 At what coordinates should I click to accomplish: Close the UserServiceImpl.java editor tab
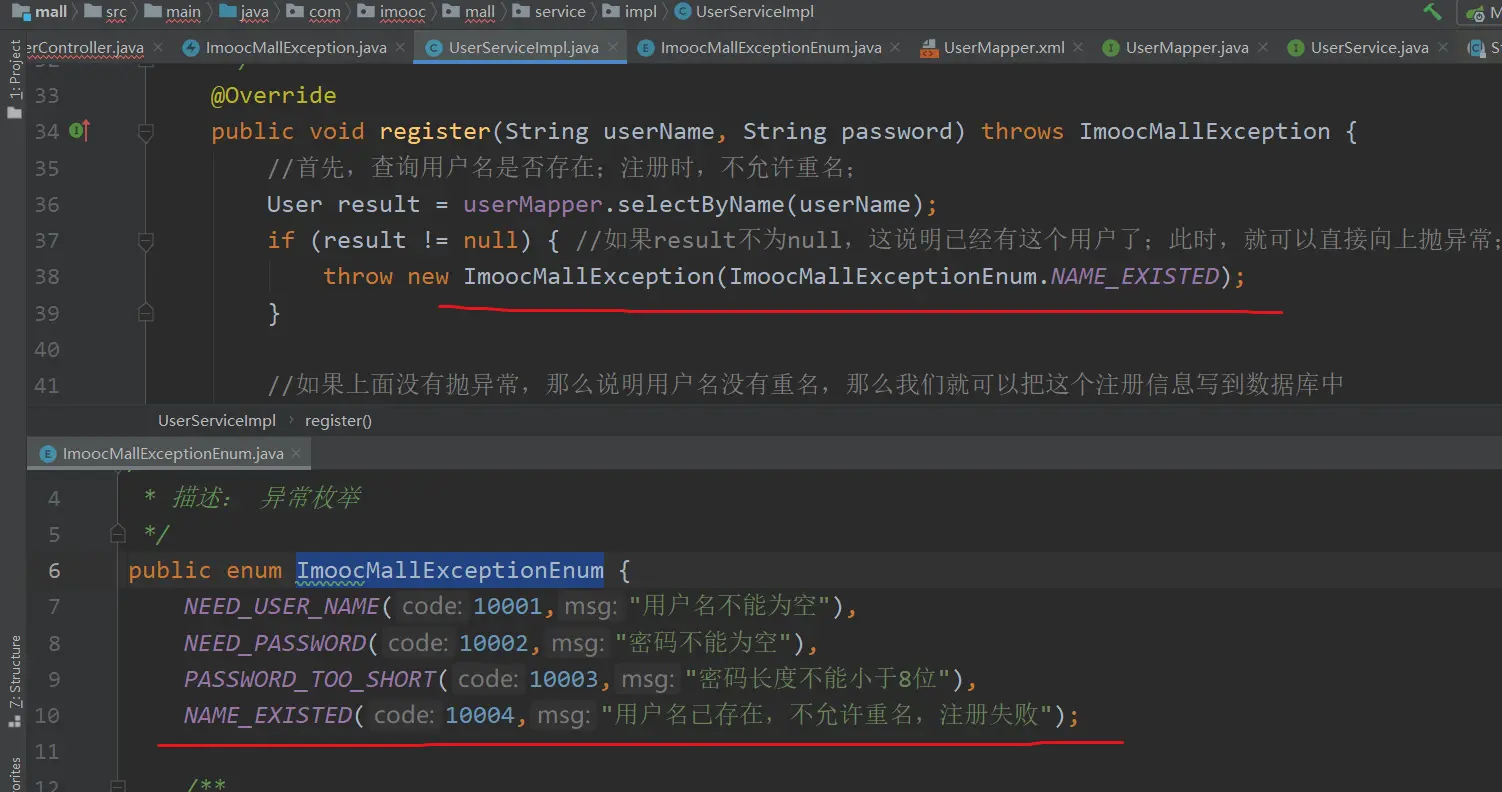pos(613,48)
